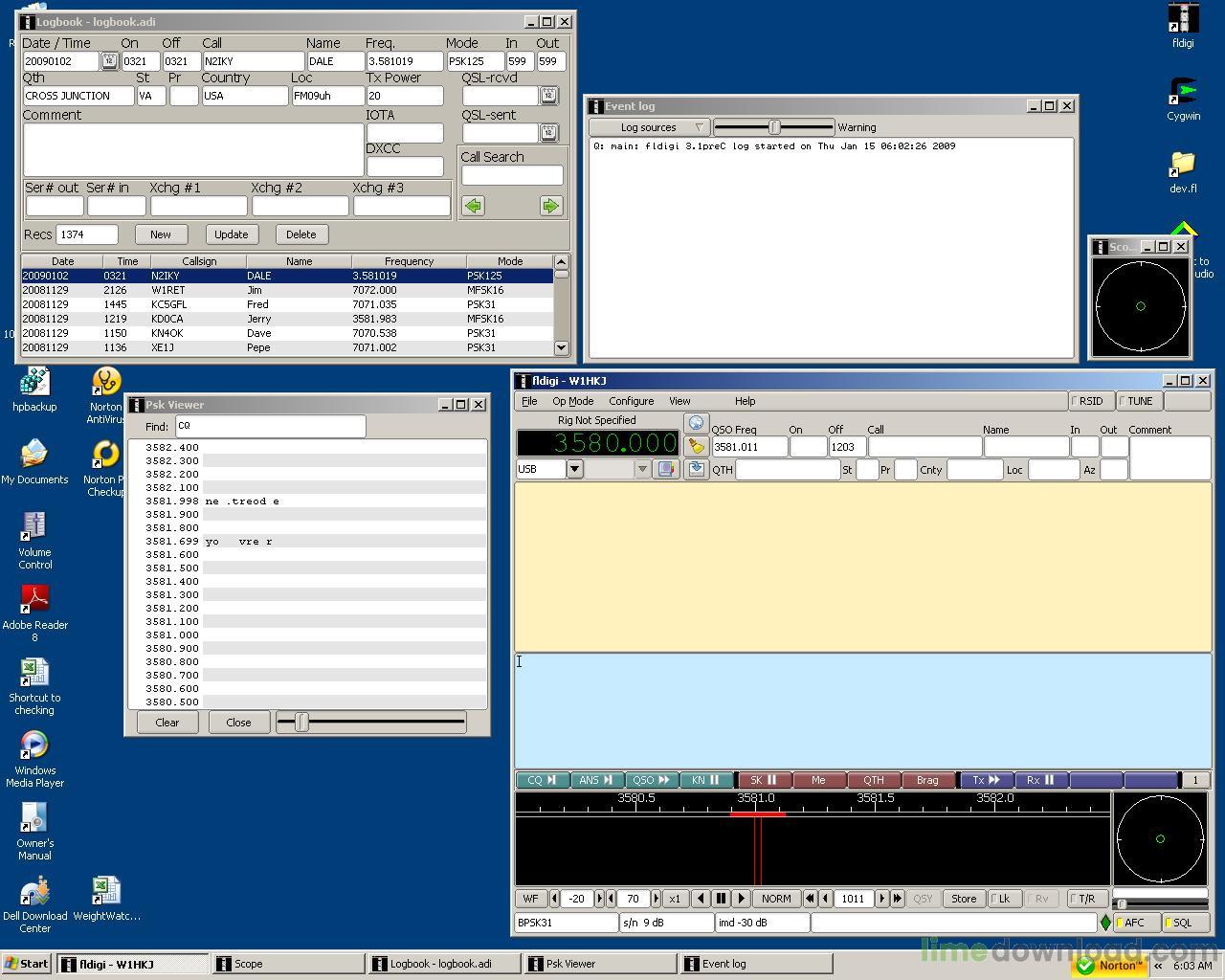The image size is (1225, 980).
Task: Click the Clear button in Psk Viewer
Action: (167, 723)
